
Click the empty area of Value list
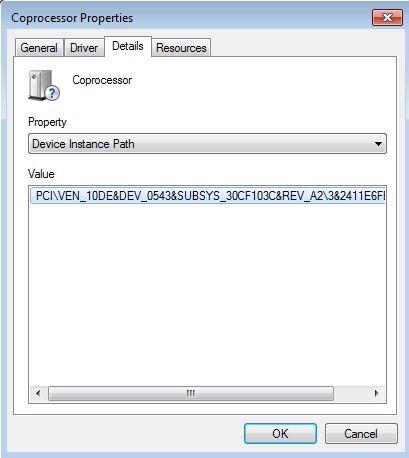click(207, 293)
